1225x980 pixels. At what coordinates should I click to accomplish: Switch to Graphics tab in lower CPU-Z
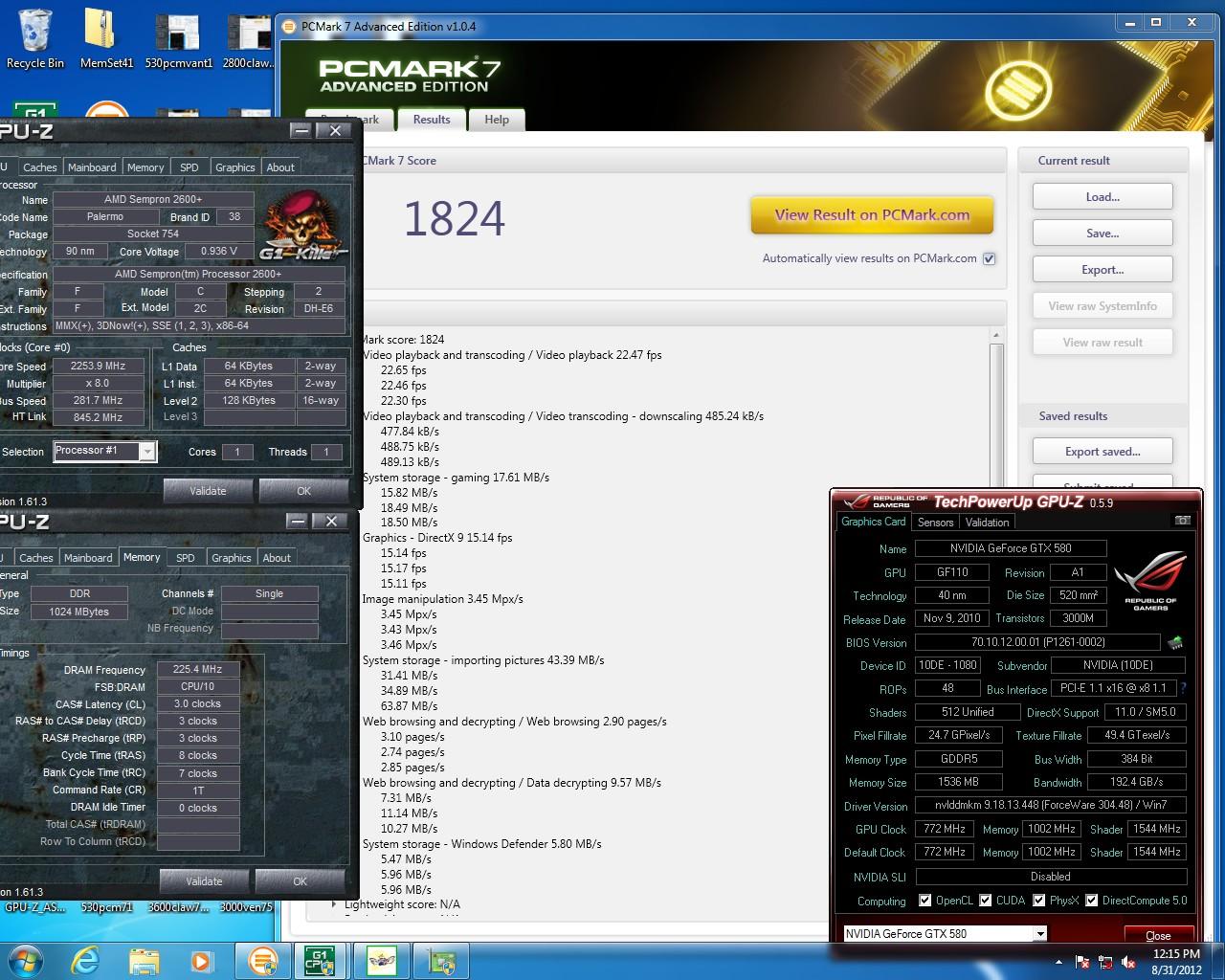[x=232, y=557]
